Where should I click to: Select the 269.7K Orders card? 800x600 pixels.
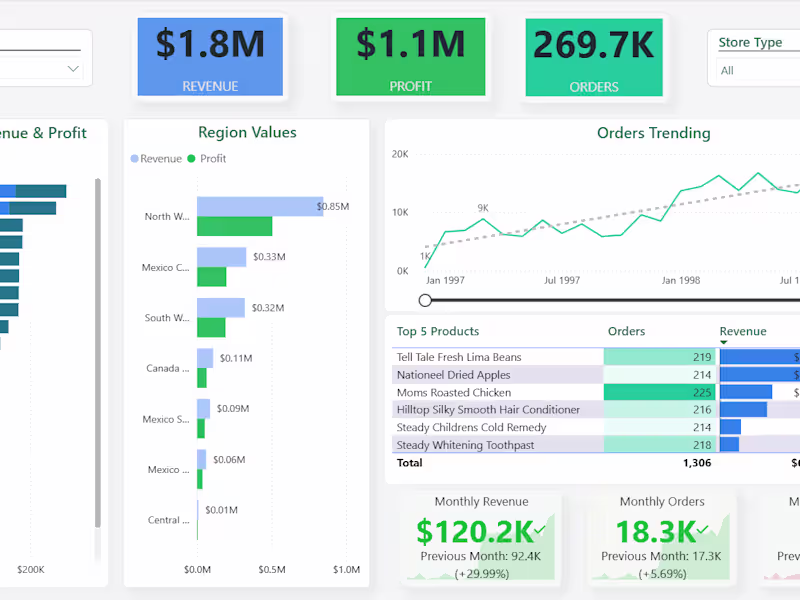tap(594, 57)
